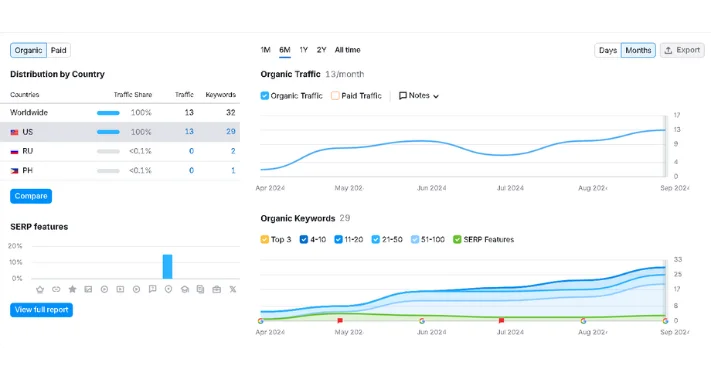Click the Jobs briefcase icon
This screenshot has height=377, width=711.
[217, 289]
